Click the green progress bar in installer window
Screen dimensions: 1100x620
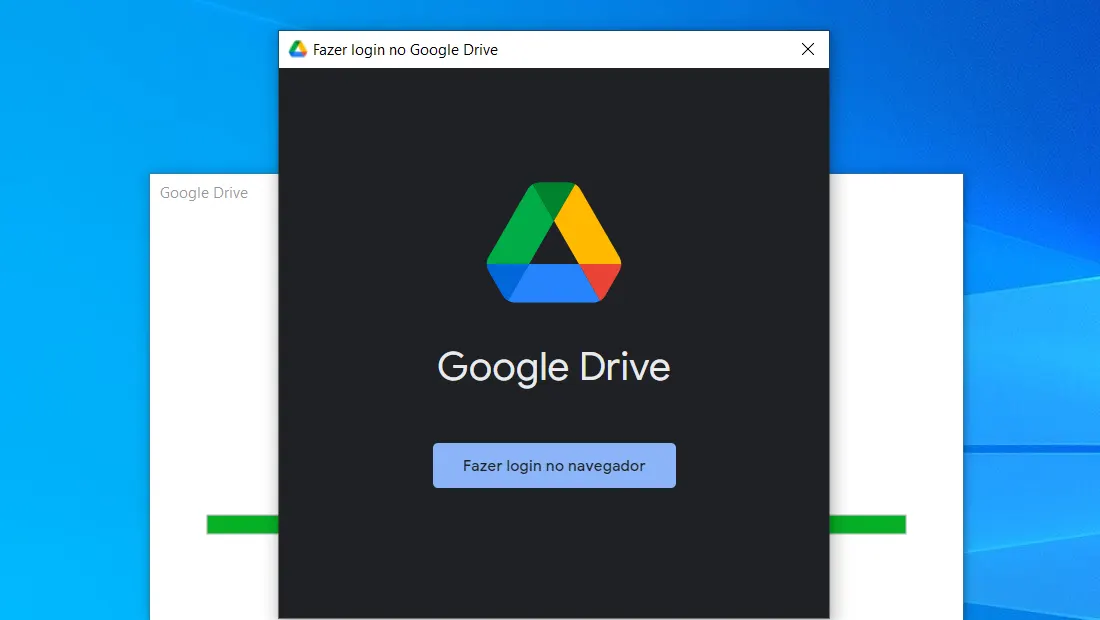tap(242, 524)
